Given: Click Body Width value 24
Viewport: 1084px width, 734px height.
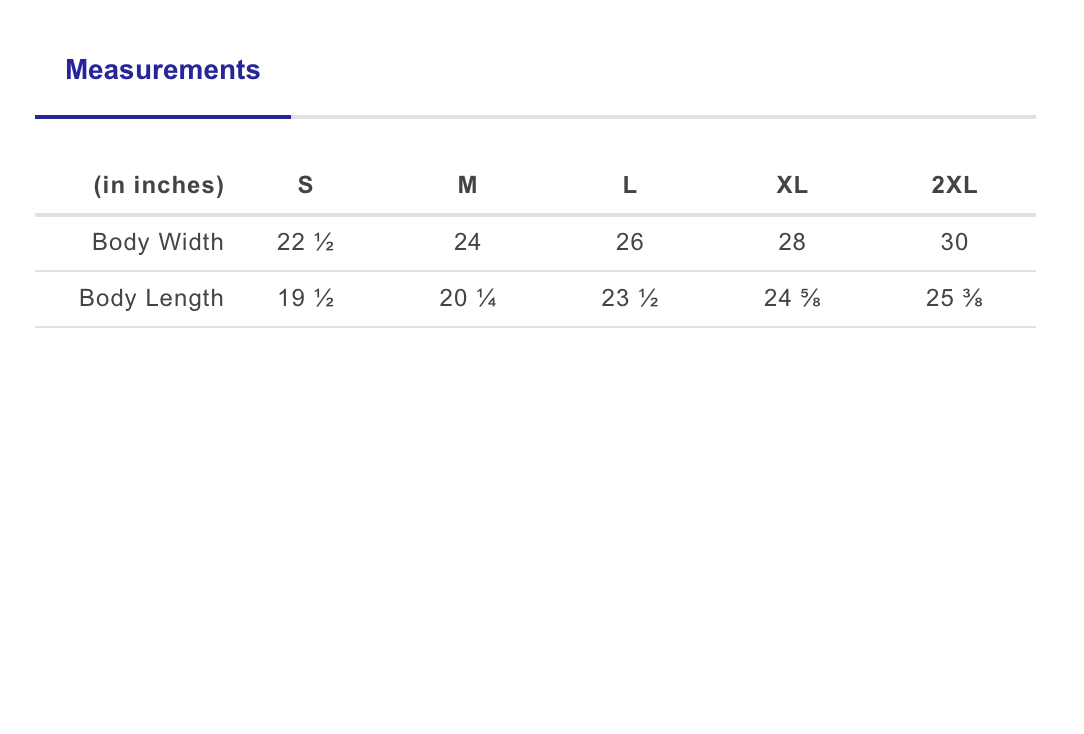Looking at the screenshot, I should click(467, 242).
